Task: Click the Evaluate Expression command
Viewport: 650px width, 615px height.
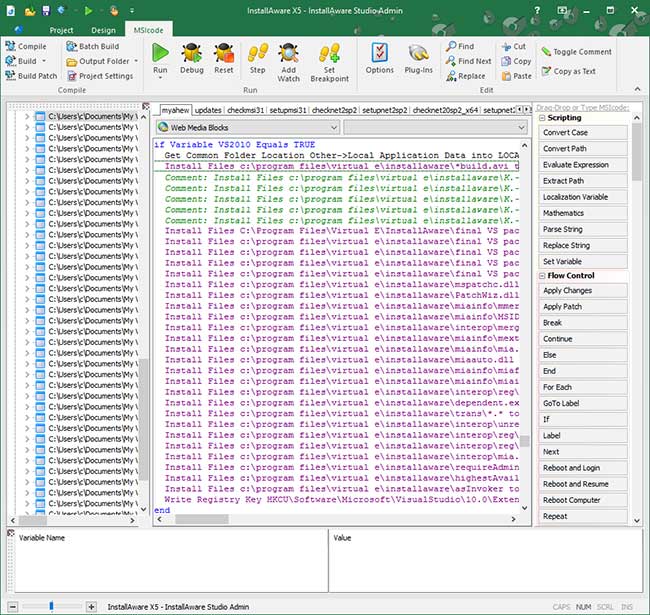Action: (x=582, y=165)
